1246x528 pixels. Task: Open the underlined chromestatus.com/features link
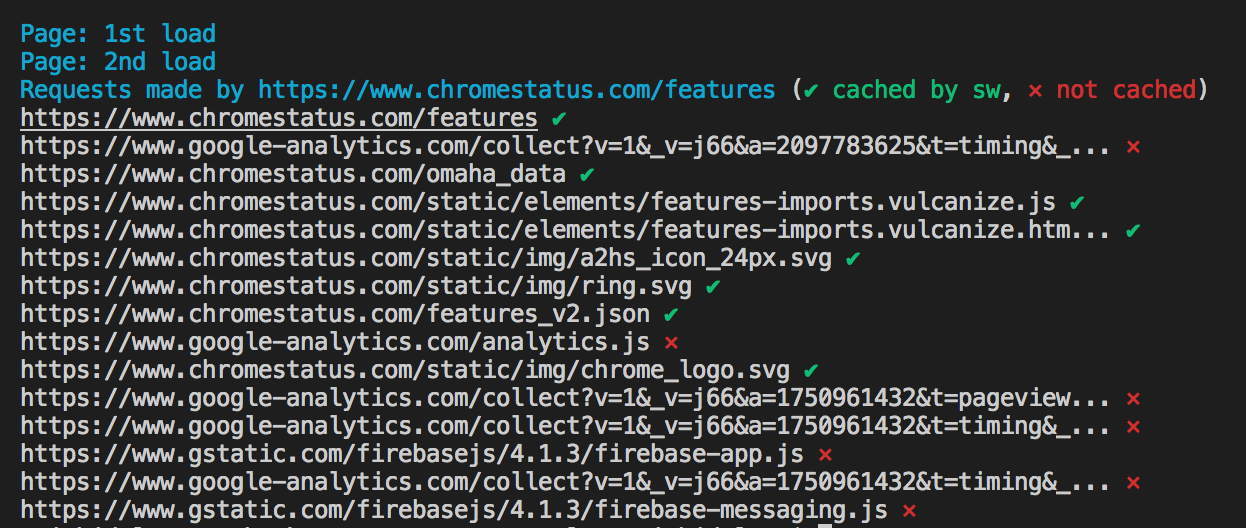tap(279, 118)
